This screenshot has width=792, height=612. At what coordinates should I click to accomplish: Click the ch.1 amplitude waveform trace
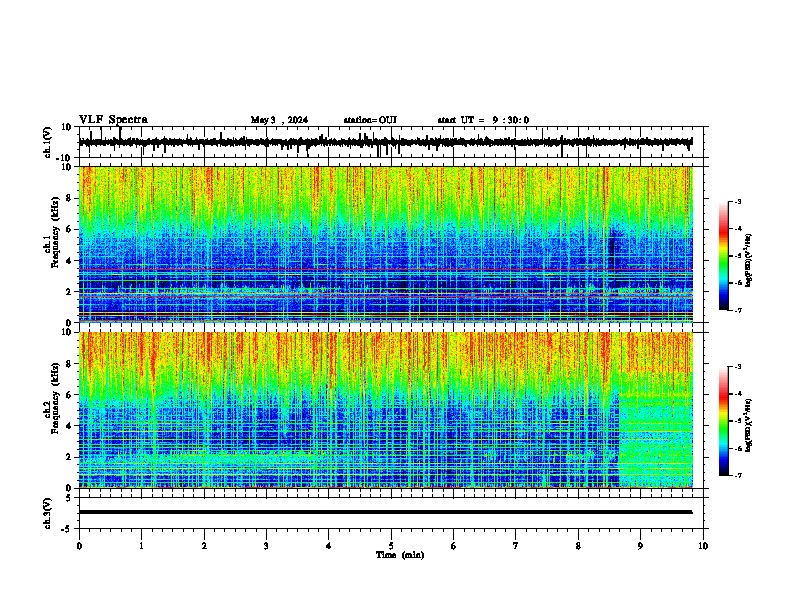pos(385,142)
